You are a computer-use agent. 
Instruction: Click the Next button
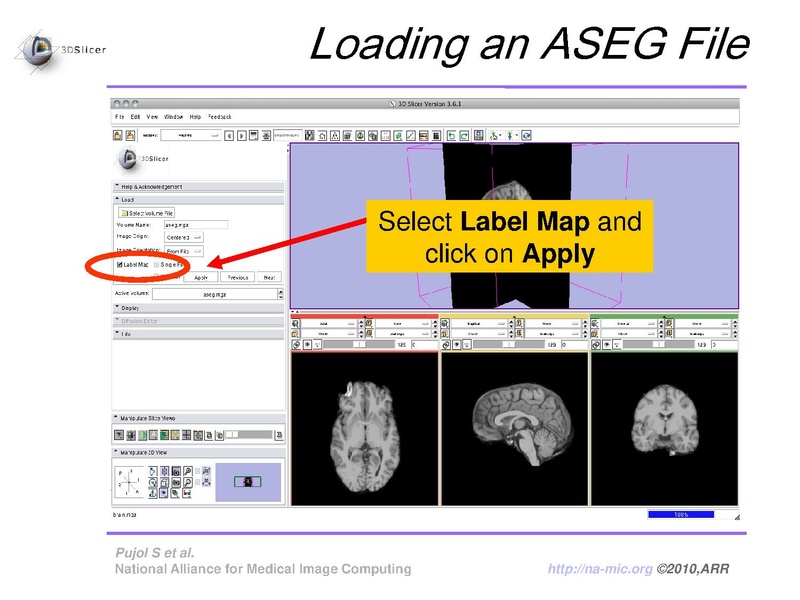(269, 277)
